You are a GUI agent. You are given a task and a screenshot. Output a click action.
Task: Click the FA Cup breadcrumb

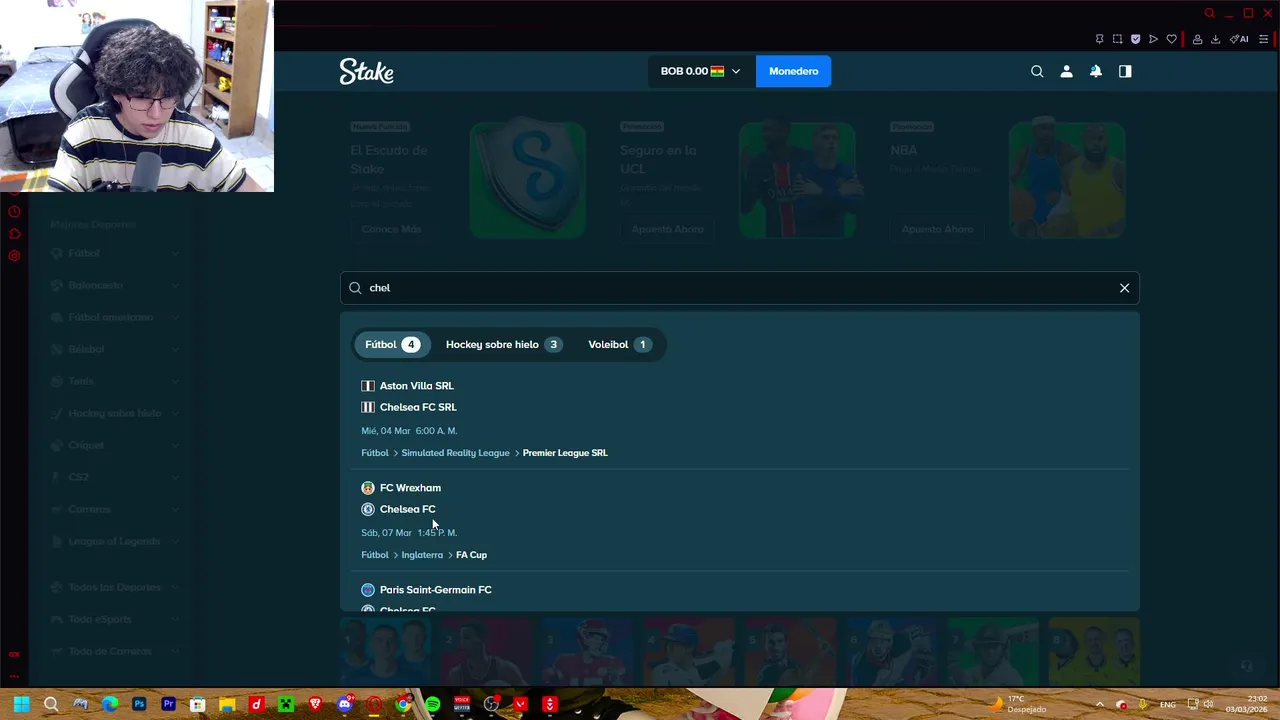(471, 555)
